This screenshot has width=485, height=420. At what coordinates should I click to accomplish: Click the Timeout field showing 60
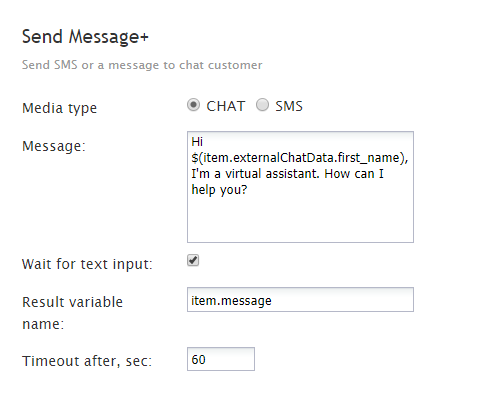(x=221, y=359)
